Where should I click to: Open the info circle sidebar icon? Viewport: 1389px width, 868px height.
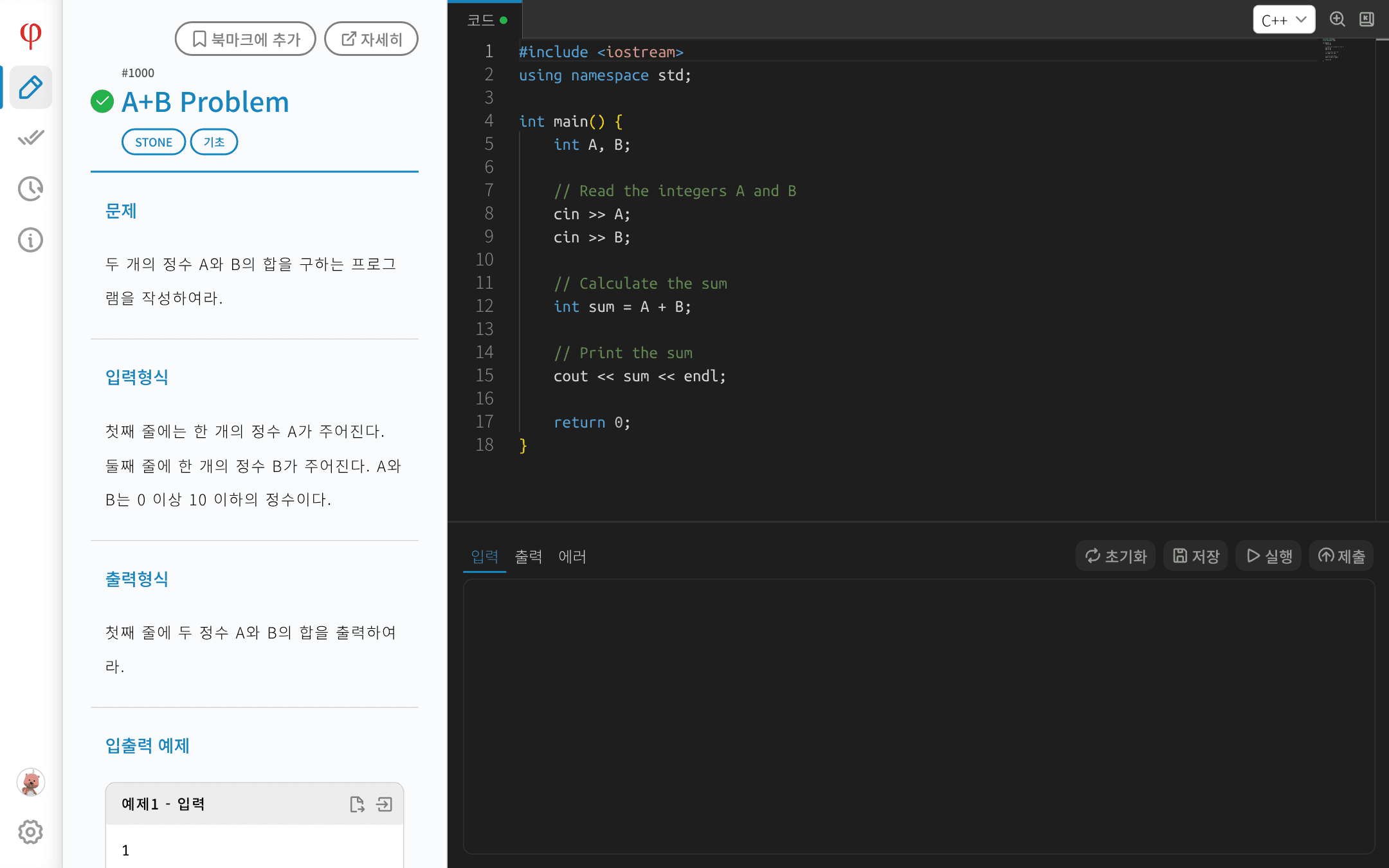point(30,240)
